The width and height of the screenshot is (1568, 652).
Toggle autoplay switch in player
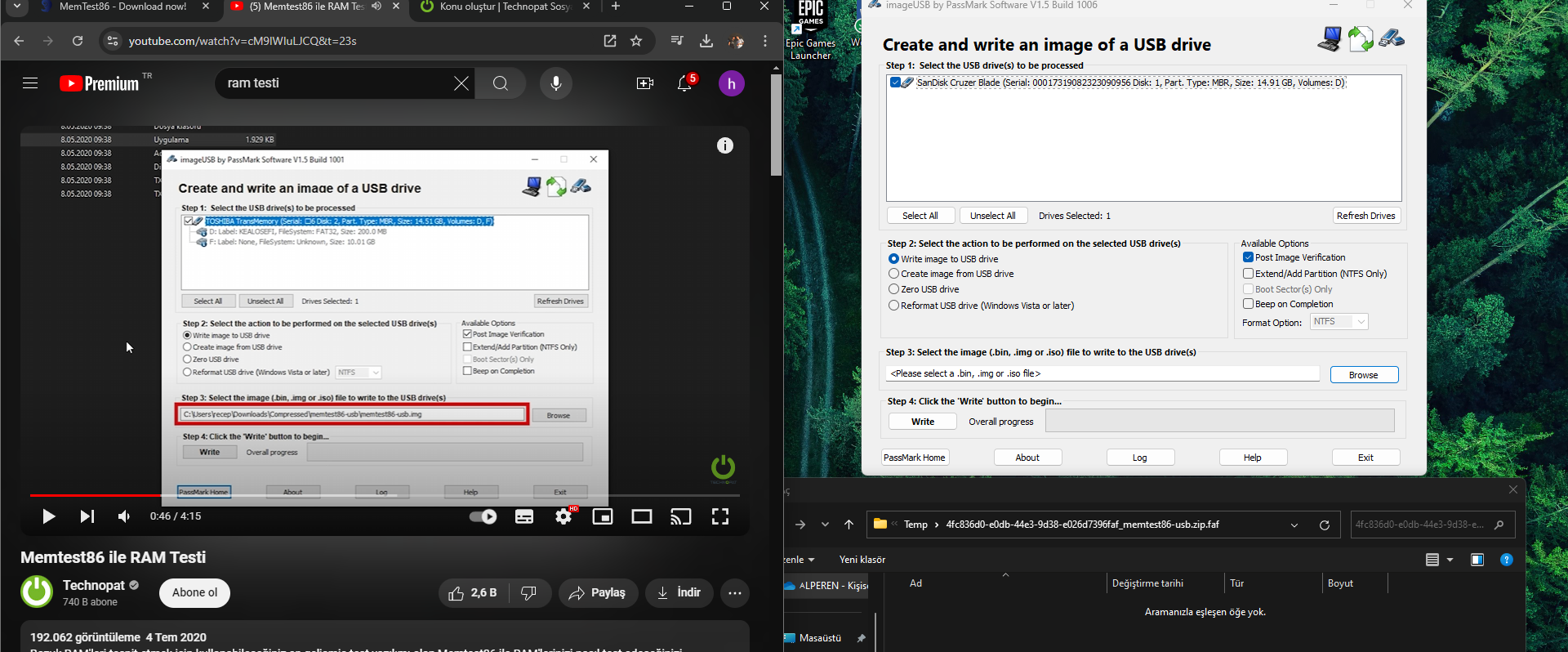(x=483, y=516)
